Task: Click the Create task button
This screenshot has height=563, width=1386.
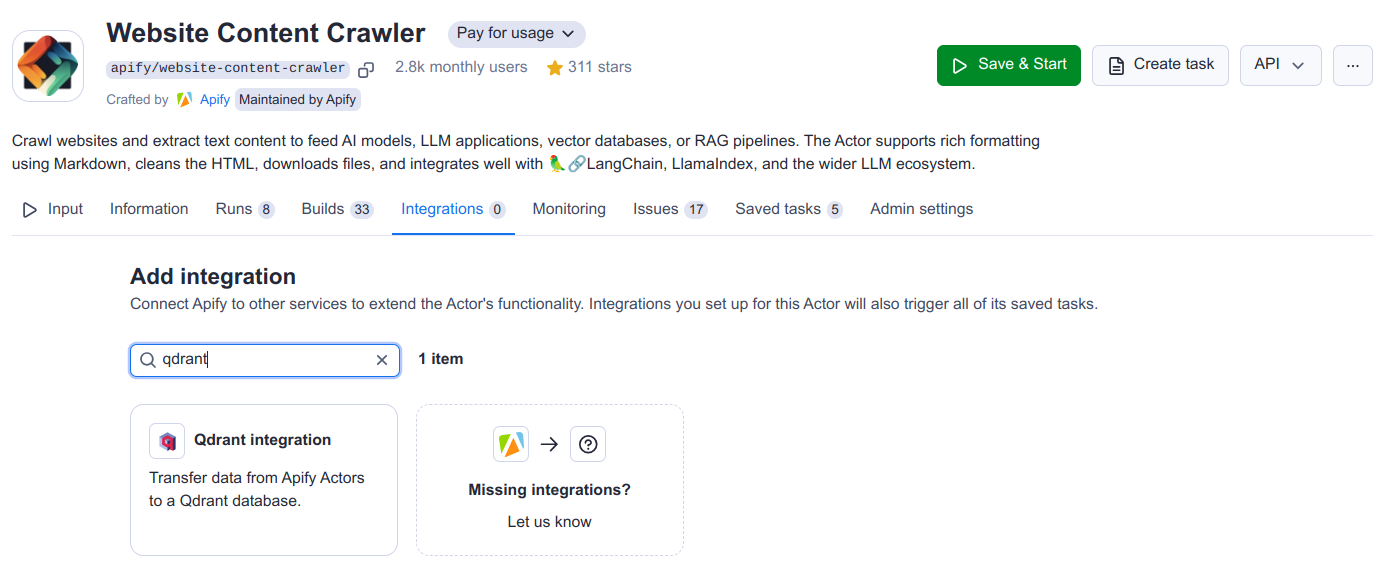Action: [1160, 65]
